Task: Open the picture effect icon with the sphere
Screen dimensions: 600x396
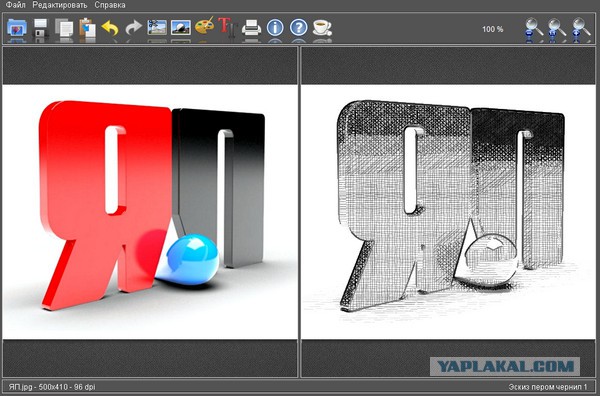Action: (181, 28)
